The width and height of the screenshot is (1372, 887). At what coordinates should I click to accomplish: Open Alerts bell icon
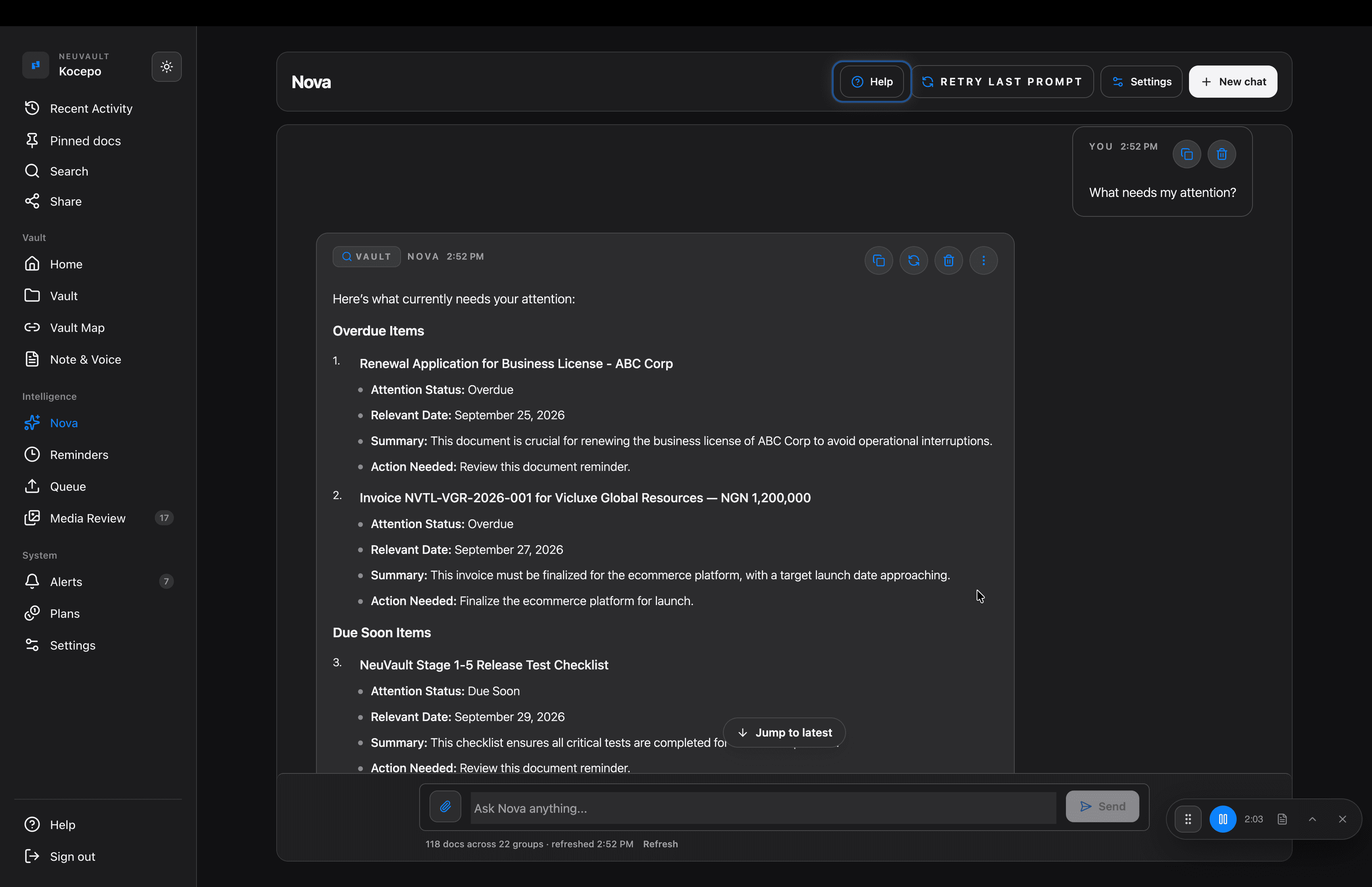(32, 581)
